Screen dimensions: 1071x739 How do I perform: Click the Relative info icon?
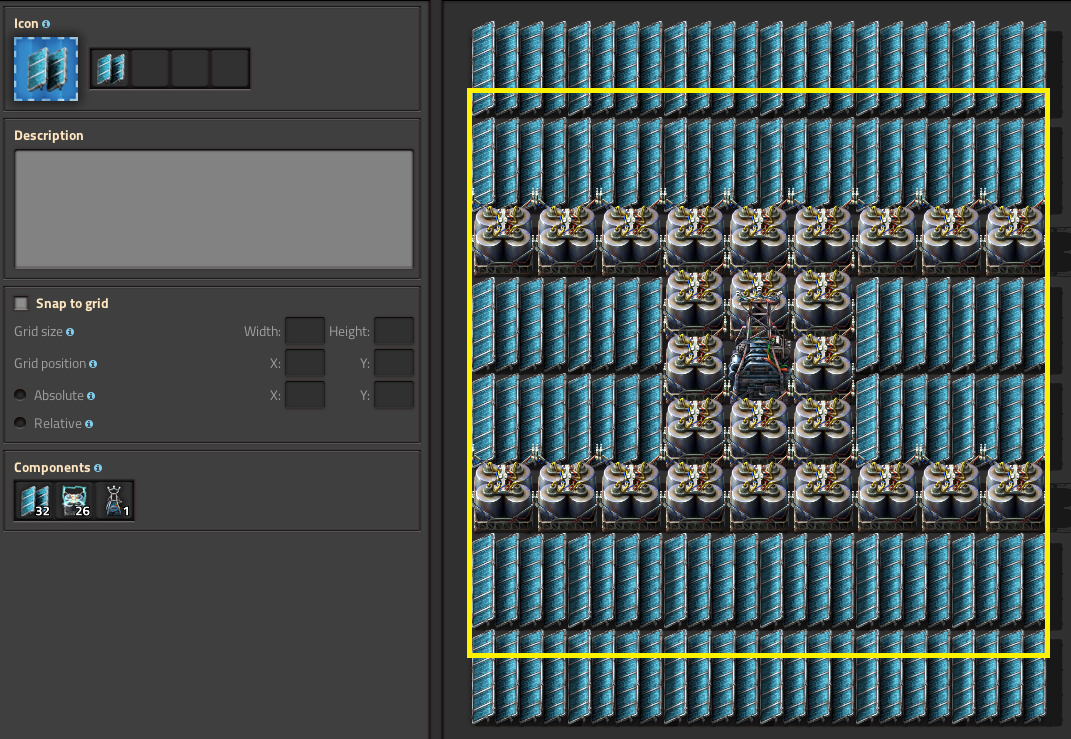(x=89, y=424)
